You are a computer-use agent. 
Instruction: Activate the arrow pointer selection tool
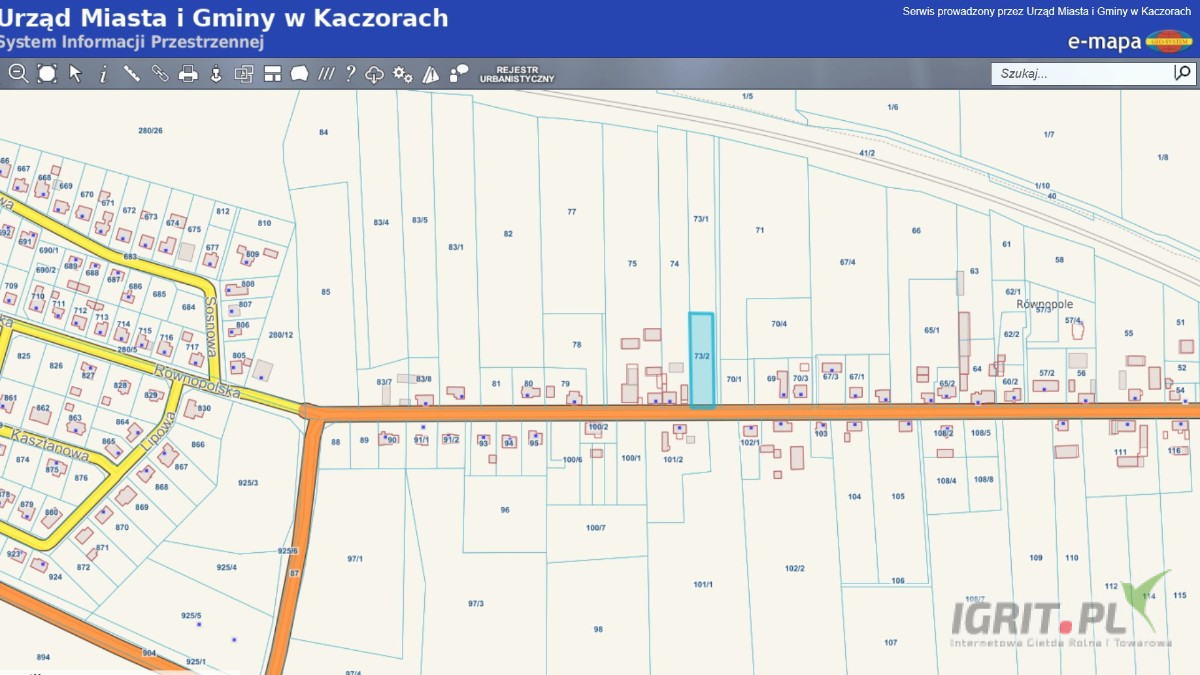pyautogui.click(x=75, y=73)
